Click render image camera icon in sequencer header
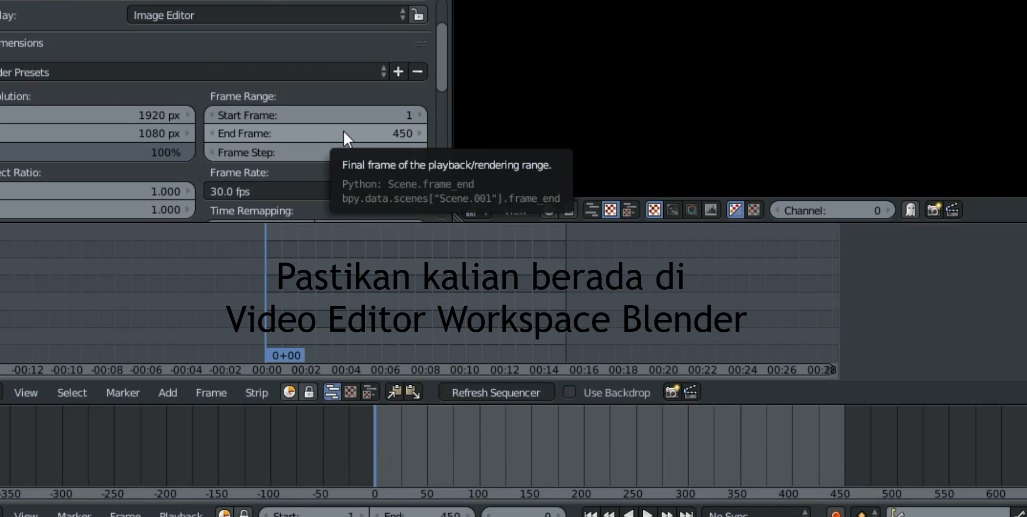This screenshot has height=517, width=1027. pos(671,393)
